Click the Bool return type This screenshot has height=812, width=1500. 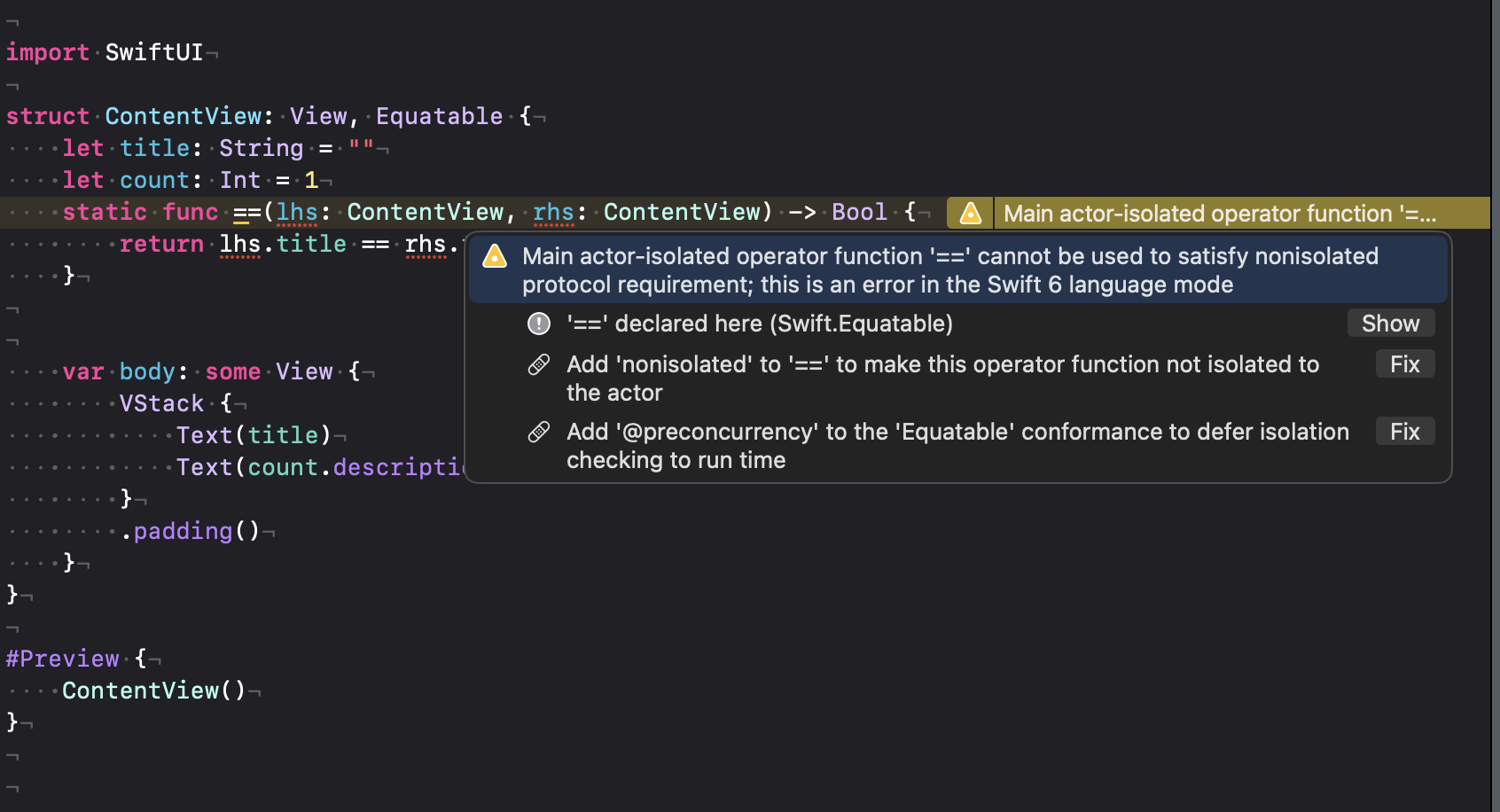pyautogui.click(x=859, y=213)
